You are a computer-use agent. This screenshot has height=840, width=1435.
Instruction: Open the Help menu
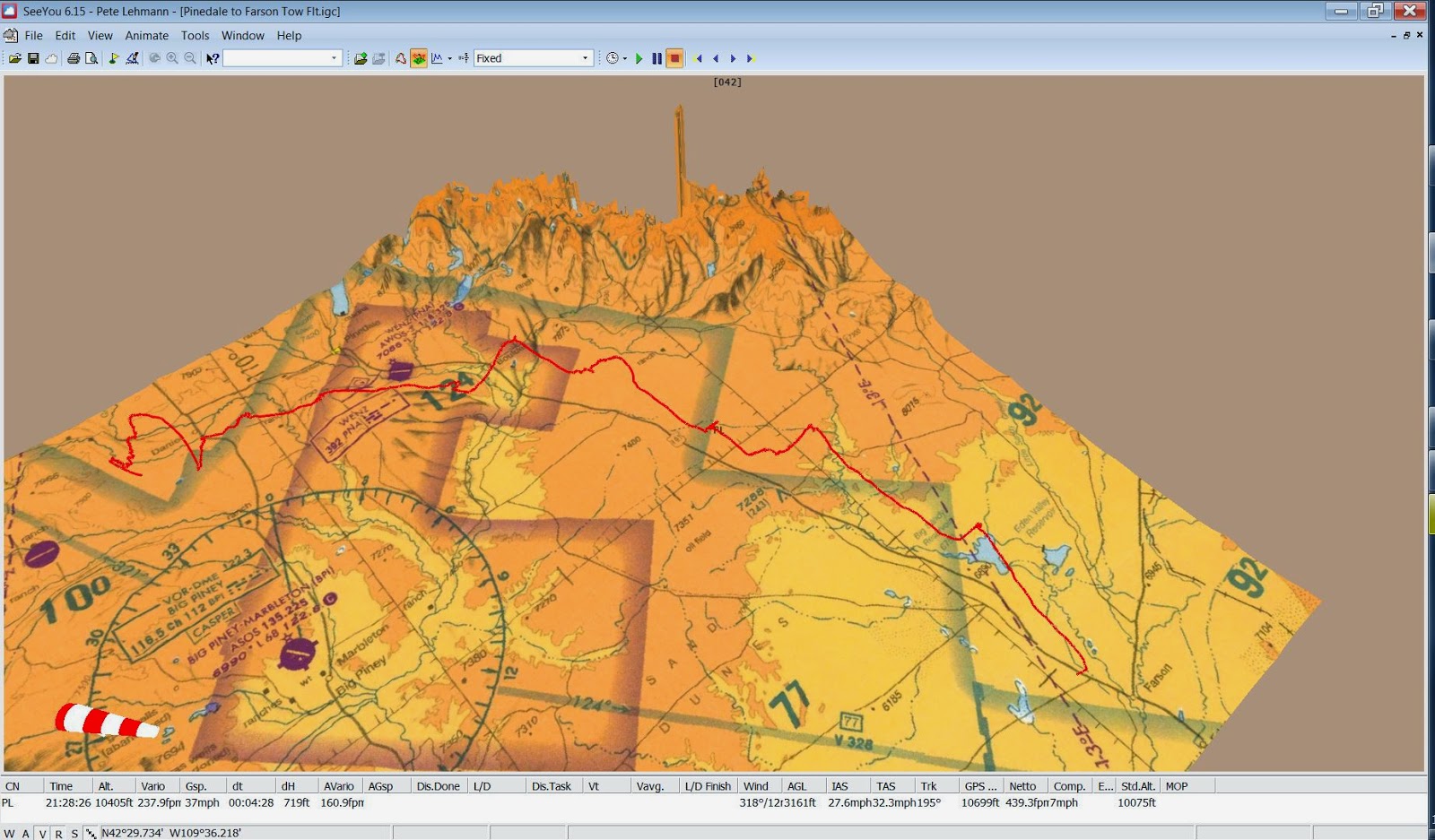pos(289,36)
